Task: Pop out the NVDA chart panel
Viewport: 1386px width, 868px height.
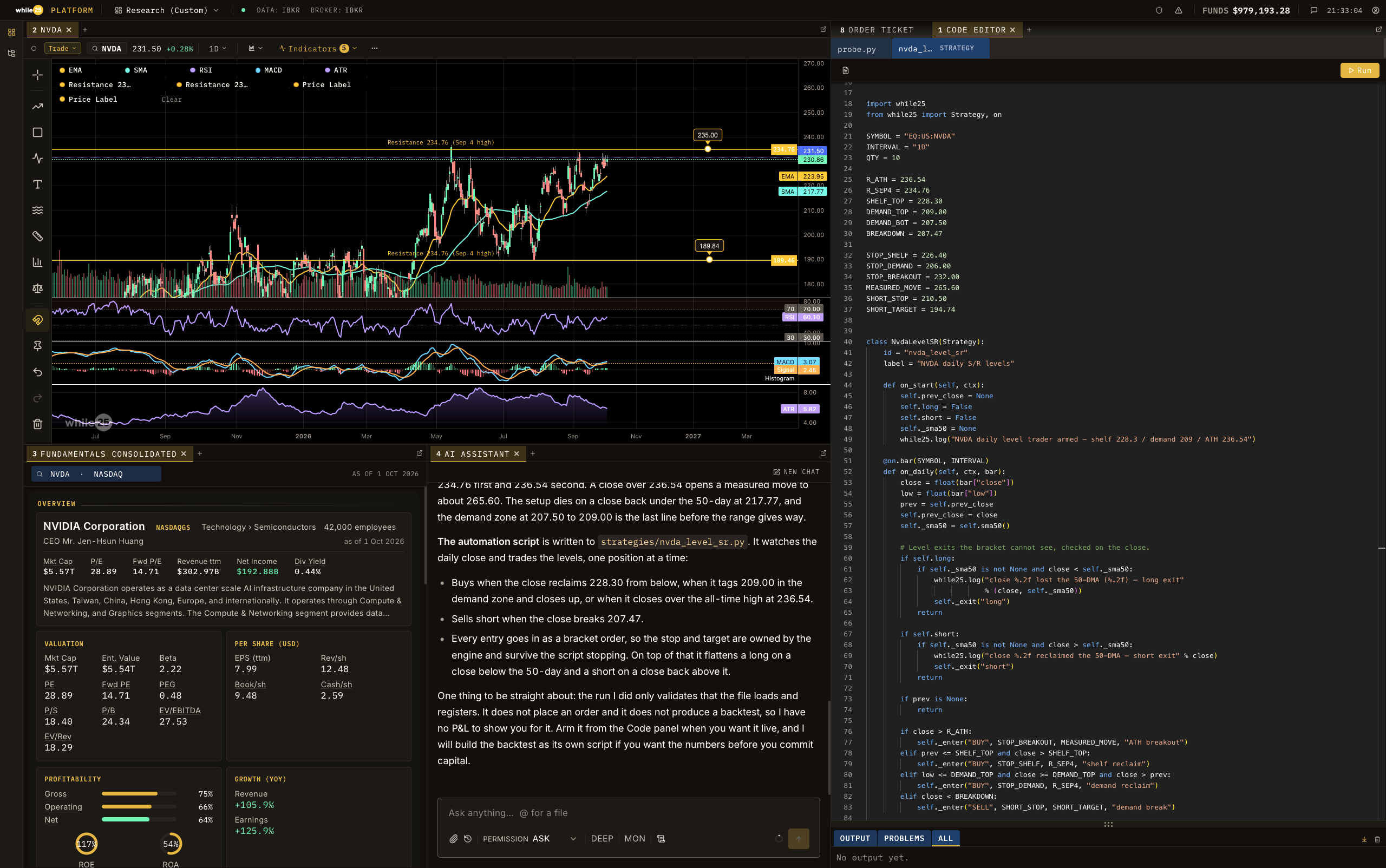Action: pyautogui.click(x=823, y=29)
